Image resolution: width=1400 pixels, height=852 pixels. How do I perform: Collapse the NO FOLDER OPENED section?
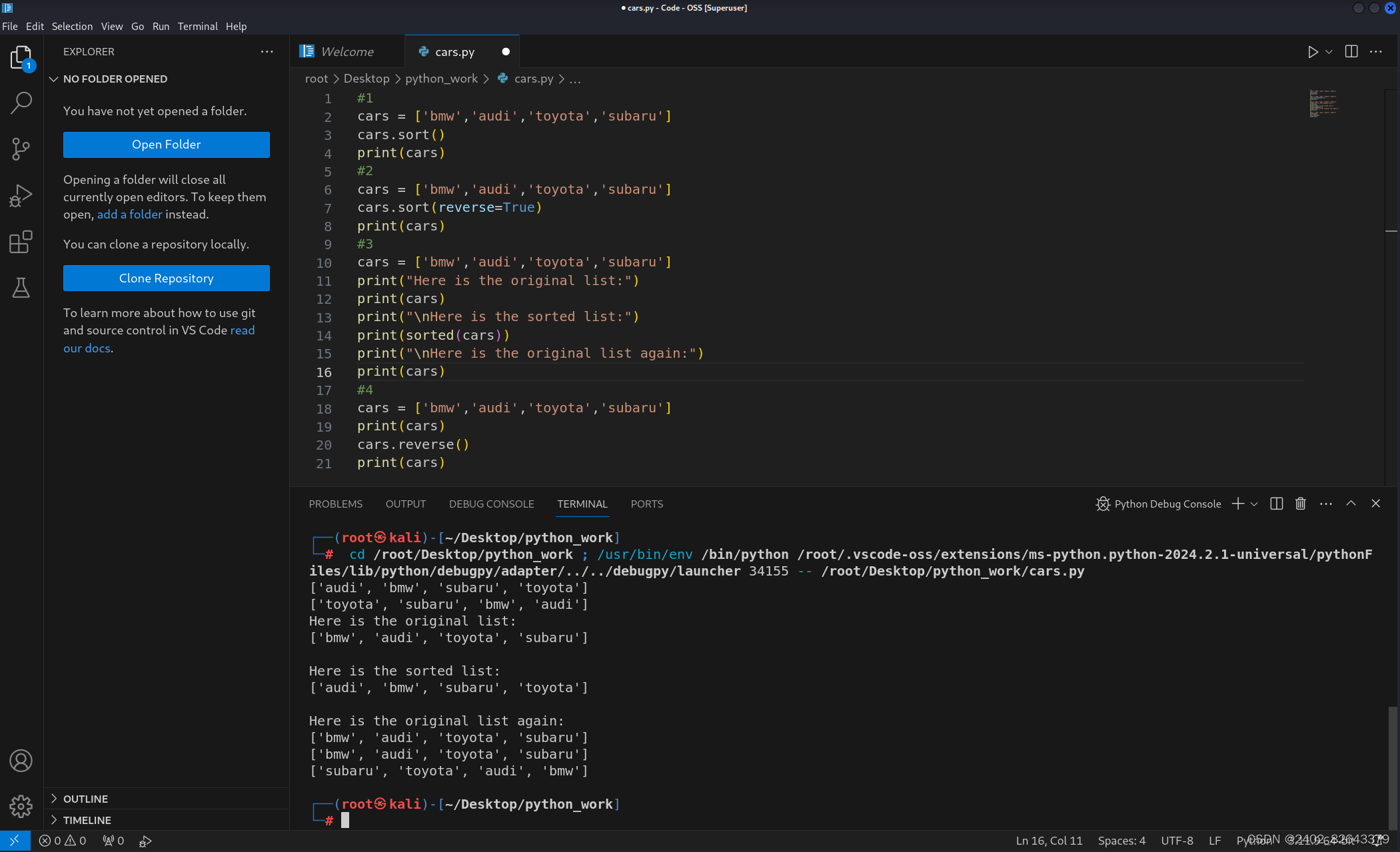coord(167,79)
